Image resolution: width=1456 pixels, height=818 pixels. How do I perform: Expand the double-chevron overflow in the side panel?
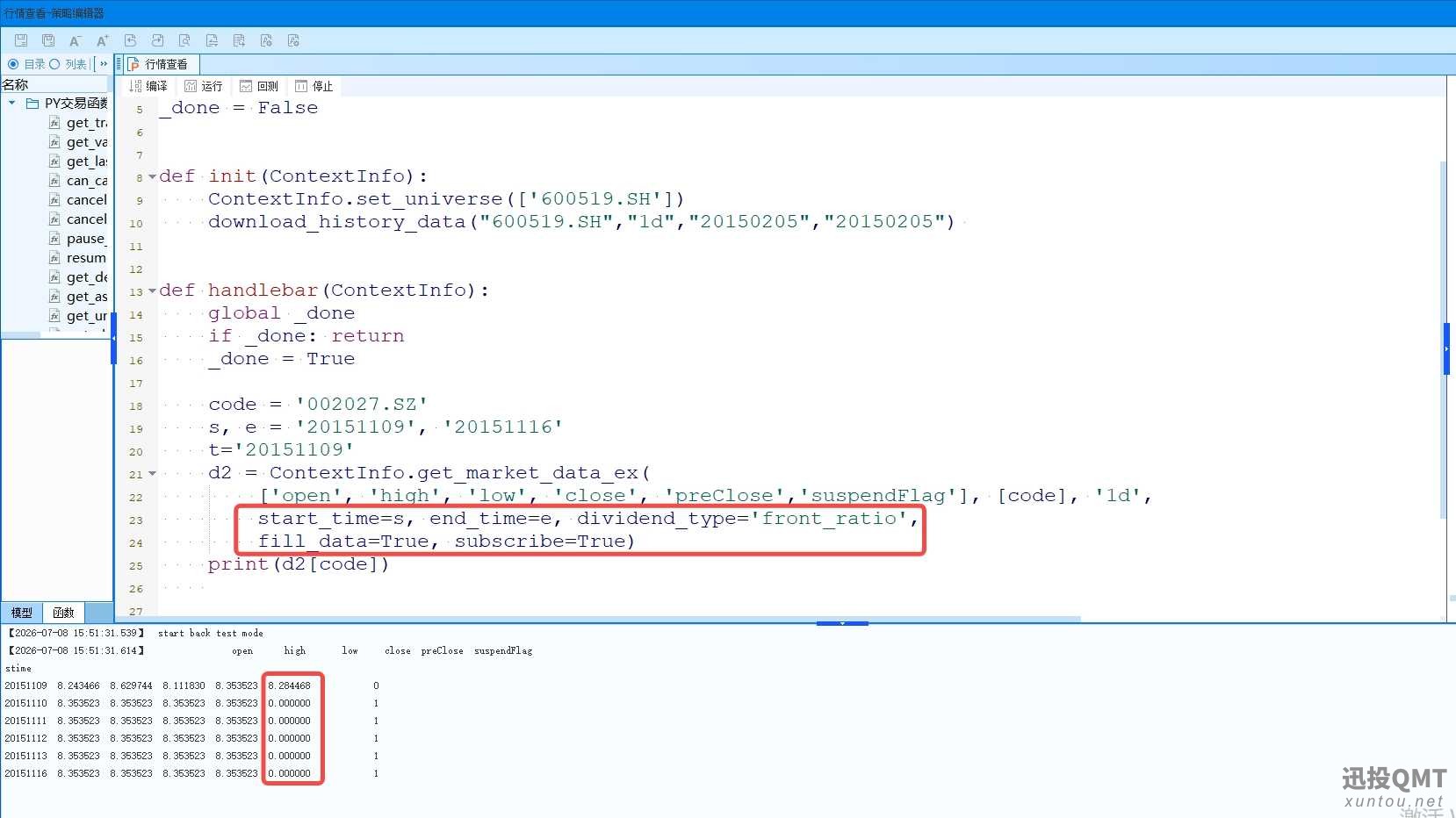coord(104,64)
